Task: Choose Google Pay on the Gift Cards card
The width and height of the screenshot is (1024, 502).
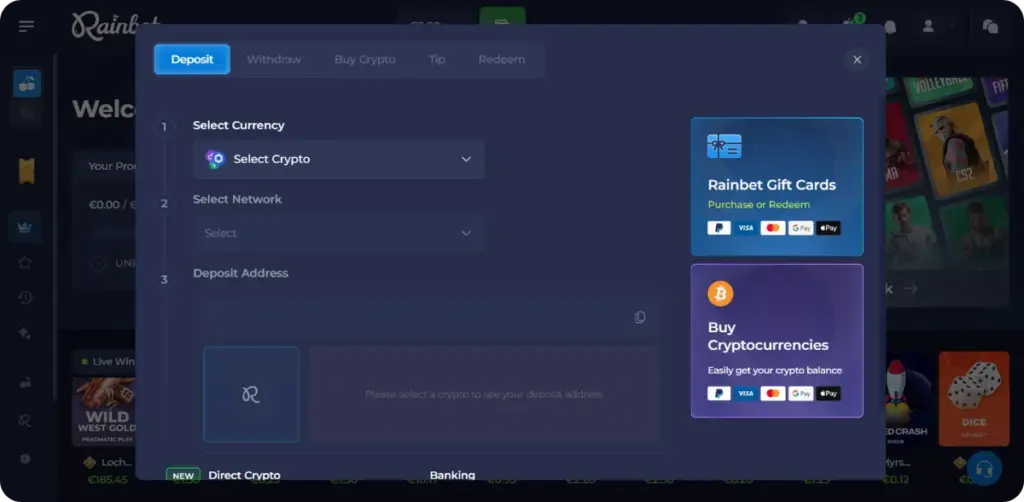Action: pyautogui.click(x=801, y=228)
